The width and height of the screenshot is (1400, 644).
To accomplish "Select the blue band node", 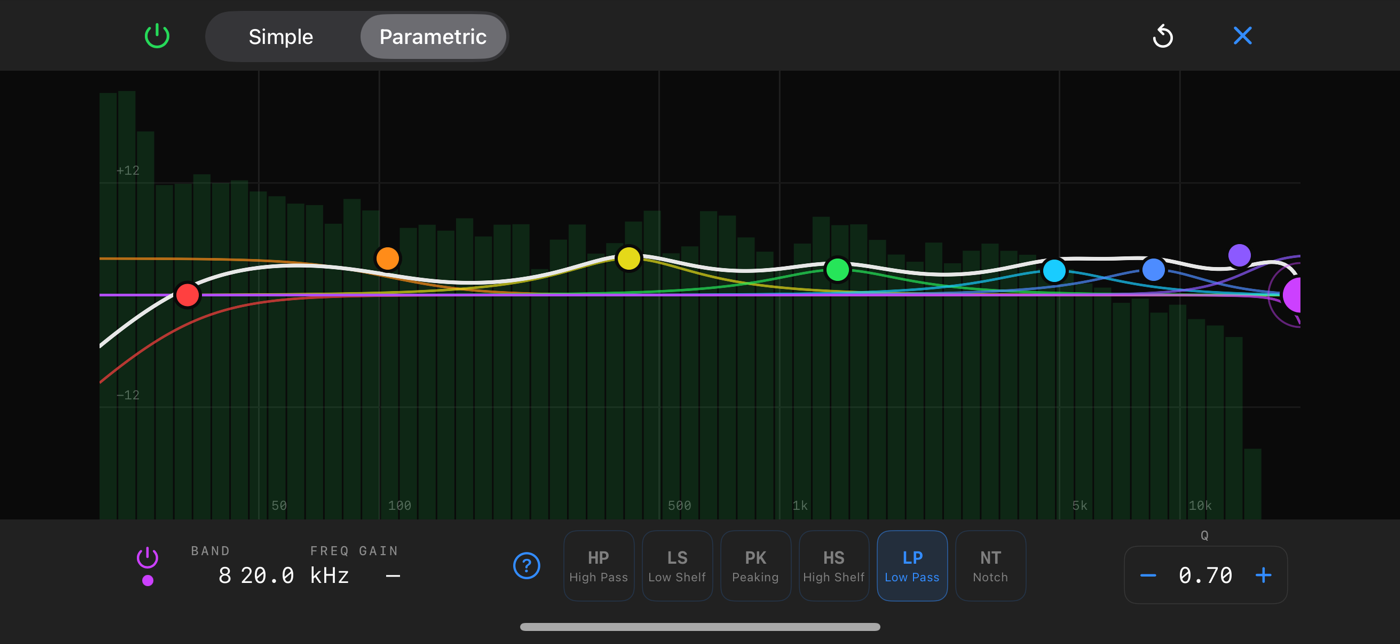I will point(1153,269).
